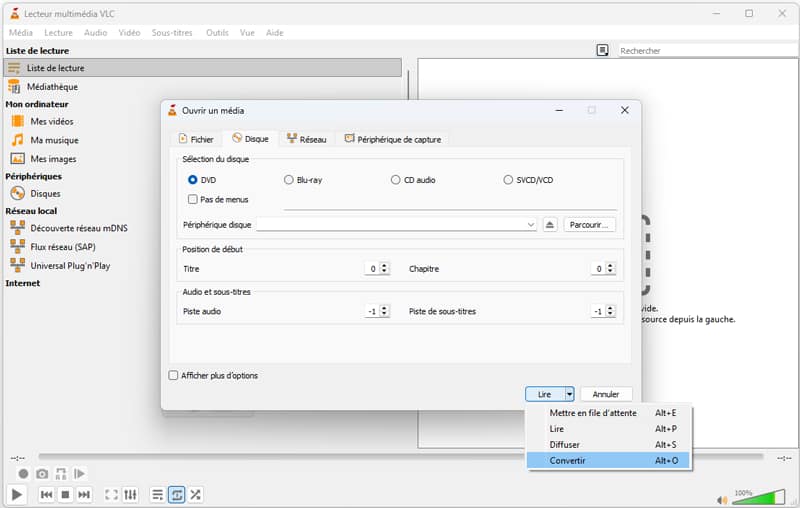Screen dimensions: 800x508
Task: Mute audio using the speaker icon
Action: [x=722, y=499]
